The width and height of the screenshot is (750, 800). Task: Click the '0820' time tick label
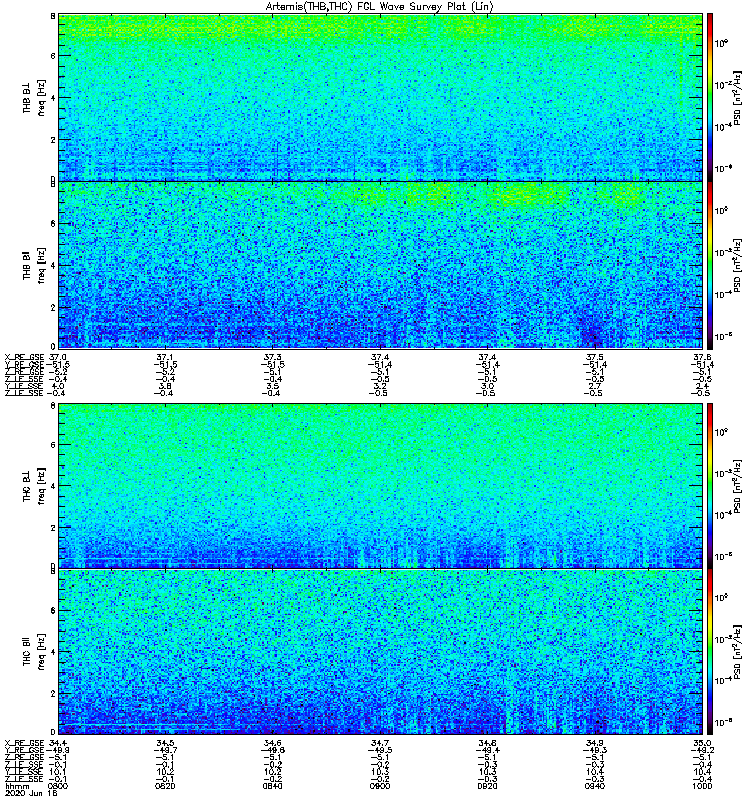[165, 786]
